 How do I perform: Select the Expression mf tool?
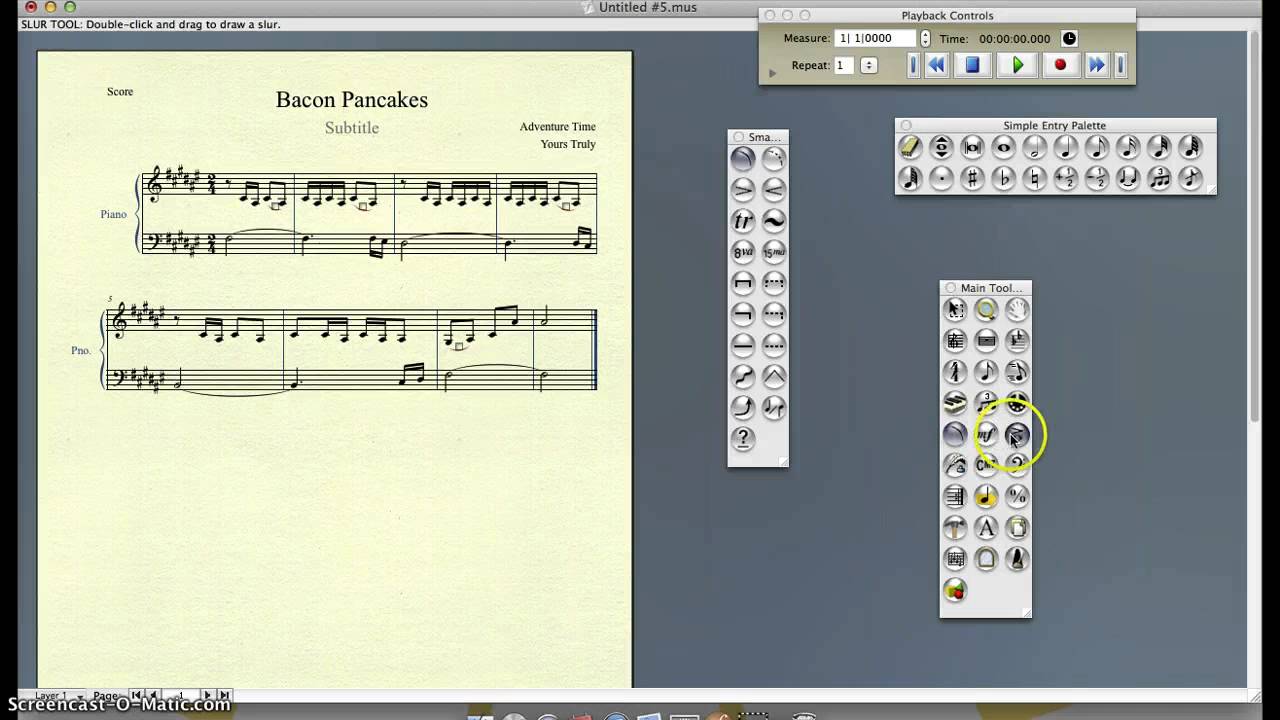986,434
